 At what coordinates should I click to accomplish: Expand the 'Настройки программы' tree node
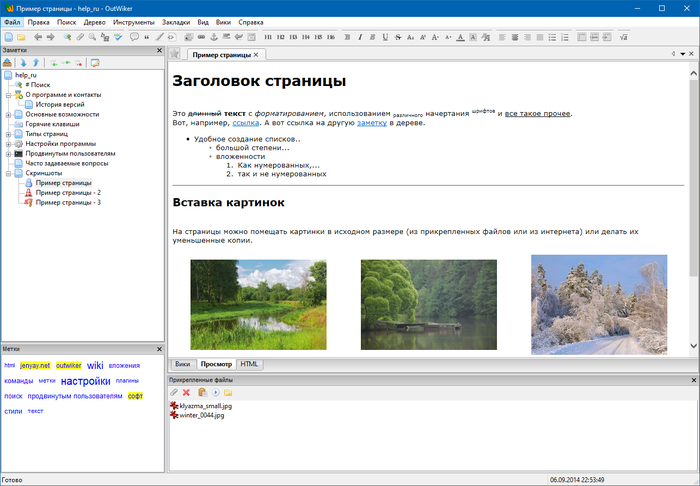8,143
